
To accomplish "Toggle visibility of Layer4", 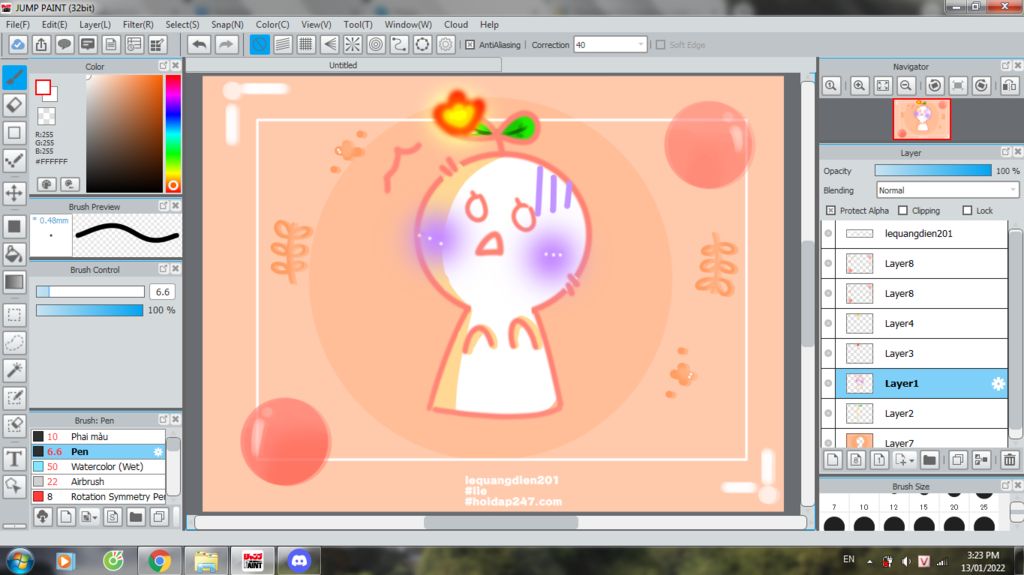I will [828, 323].
